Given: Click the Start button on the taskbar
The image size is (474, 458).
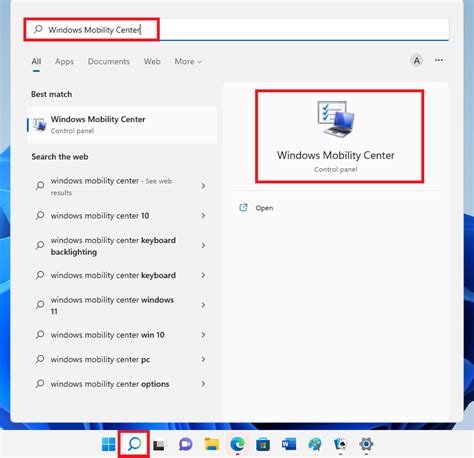Looking at the screenshot, I should pos(108,444).
